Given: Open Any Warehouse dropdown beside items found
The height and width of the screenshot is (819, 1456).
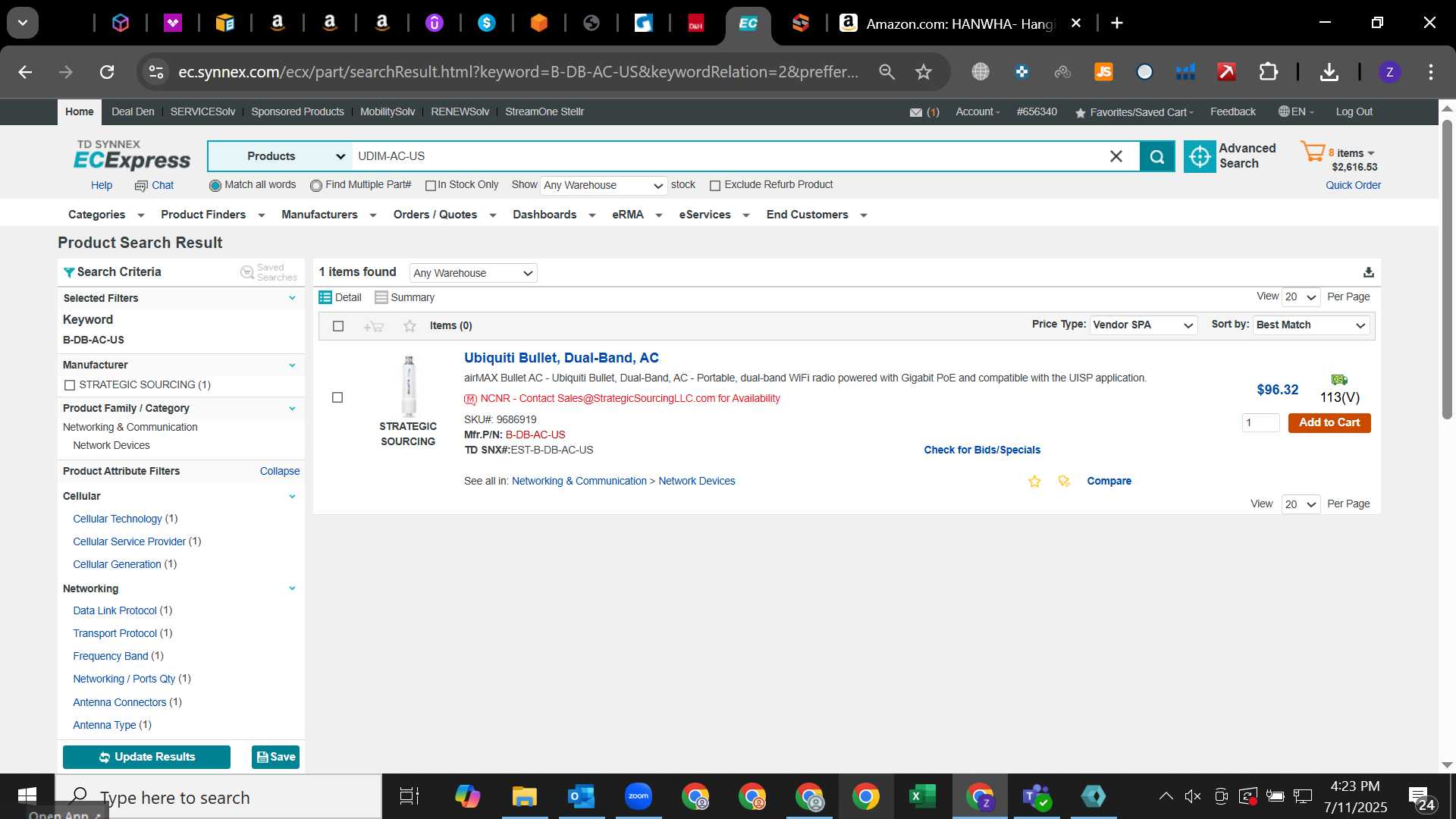Looking at the screenshot, I should (473, 273).
